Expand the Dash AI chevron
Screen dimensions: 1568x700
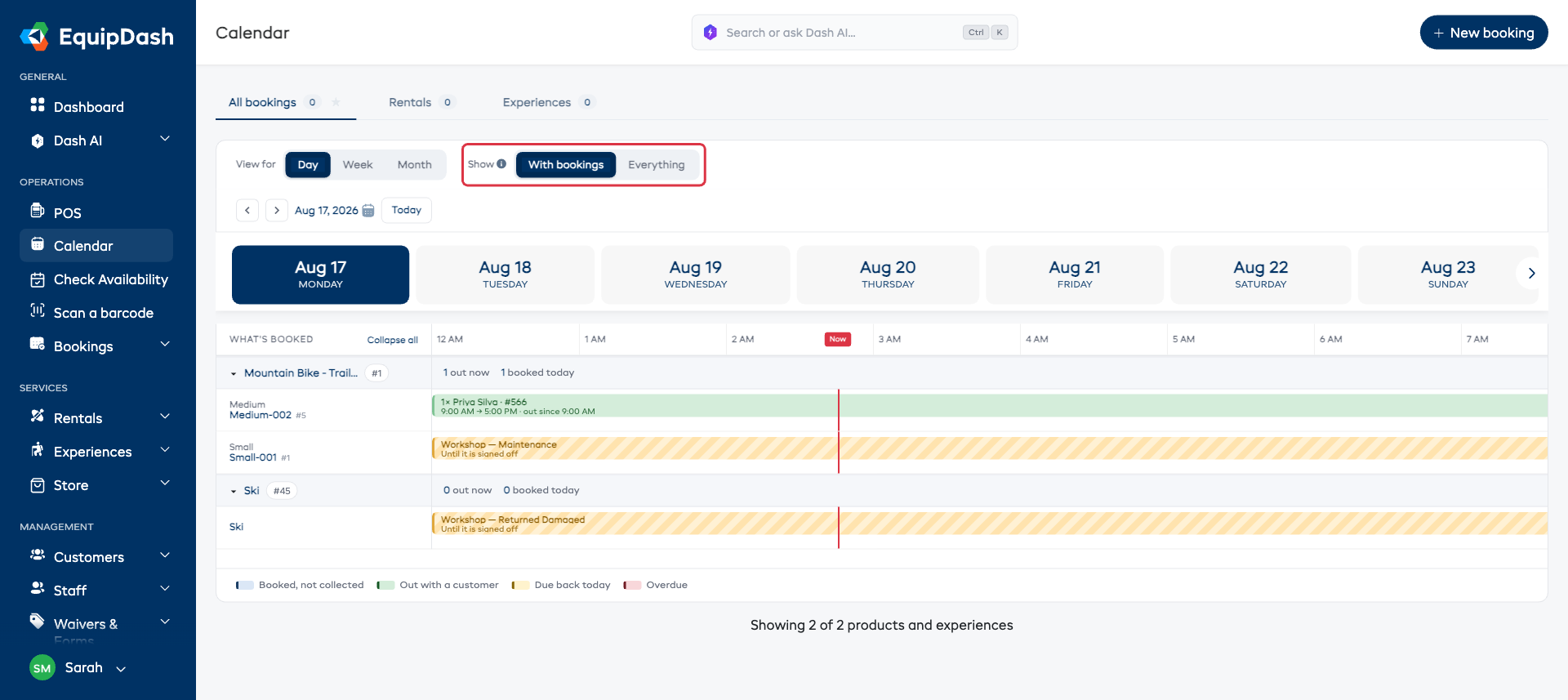click(x=165, y=139)
